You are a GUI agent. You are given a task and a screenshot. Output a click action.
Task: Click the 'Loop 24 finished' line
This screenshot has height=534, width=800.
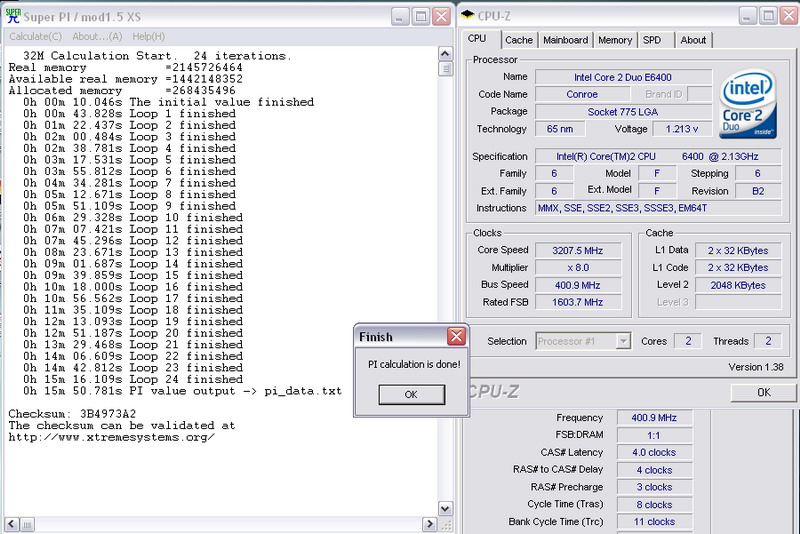click(133, 379)
